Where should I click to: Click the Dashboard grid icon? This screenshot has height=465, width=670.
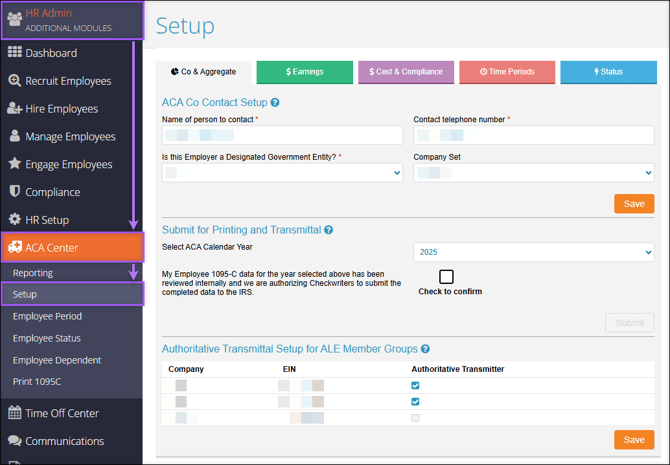(15, 52)
